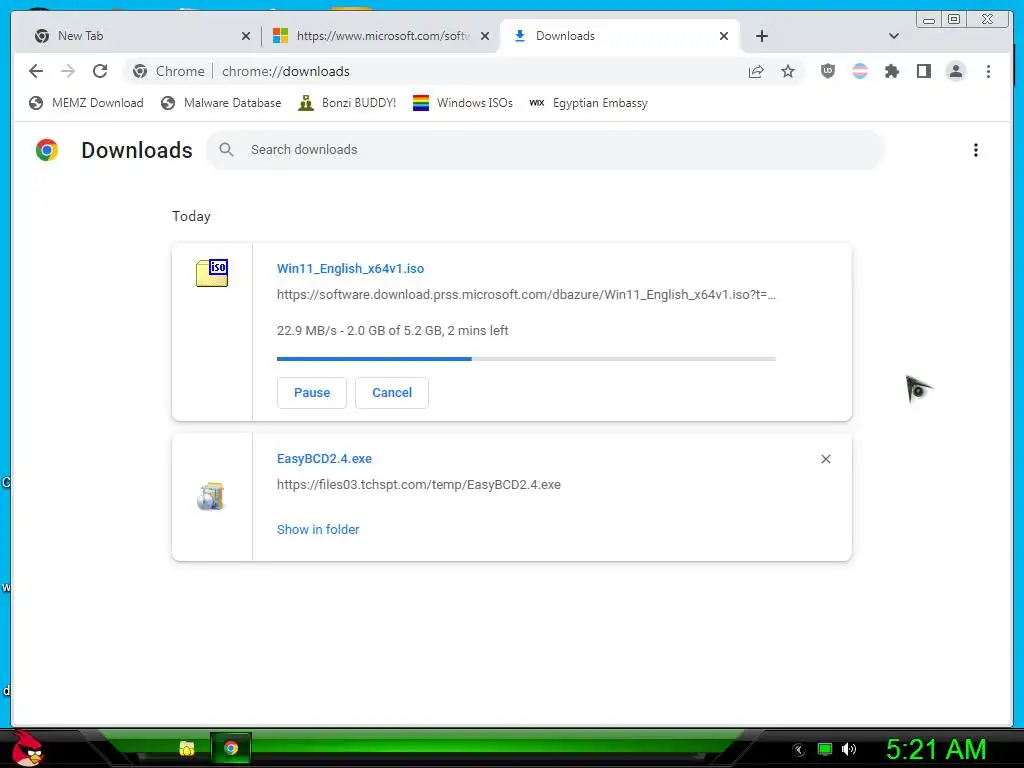
Task: Click the 5:21 AM taskbar clock
Action: coord(936,750)
